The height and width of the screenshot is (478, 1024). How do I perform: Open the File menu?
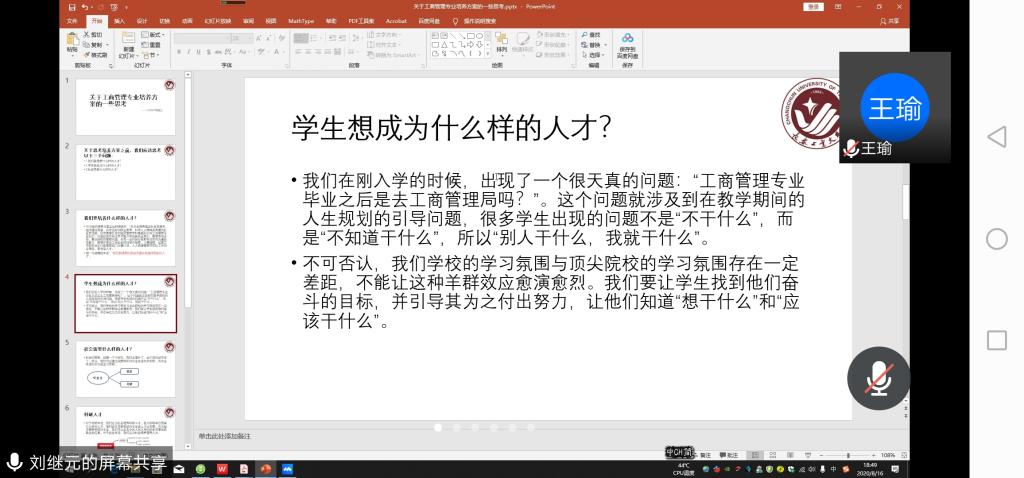pos(72,20)
